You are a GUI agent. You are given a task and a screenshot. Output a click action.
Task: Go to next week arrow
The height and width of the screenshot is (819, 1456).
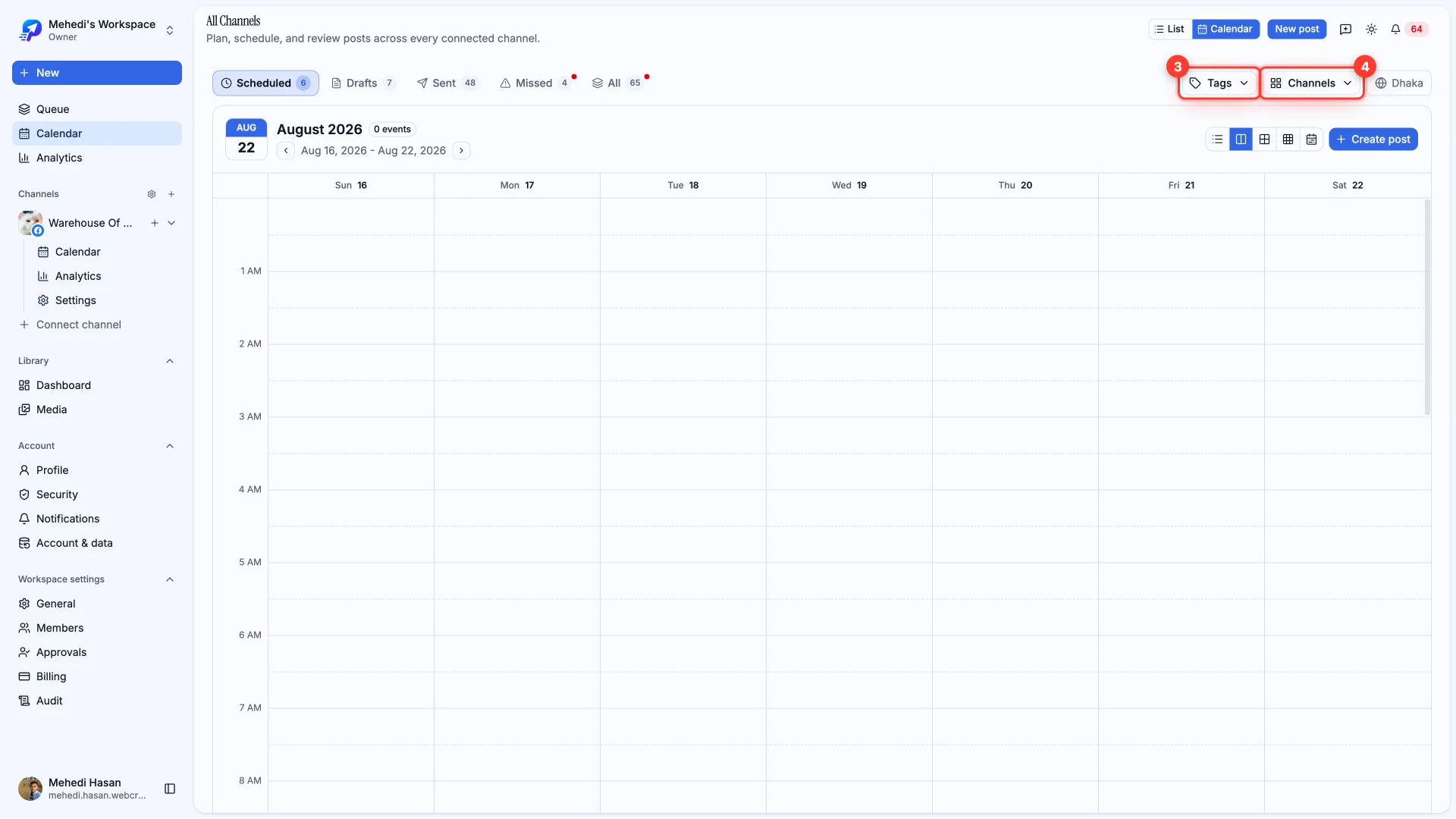(461, 150)
